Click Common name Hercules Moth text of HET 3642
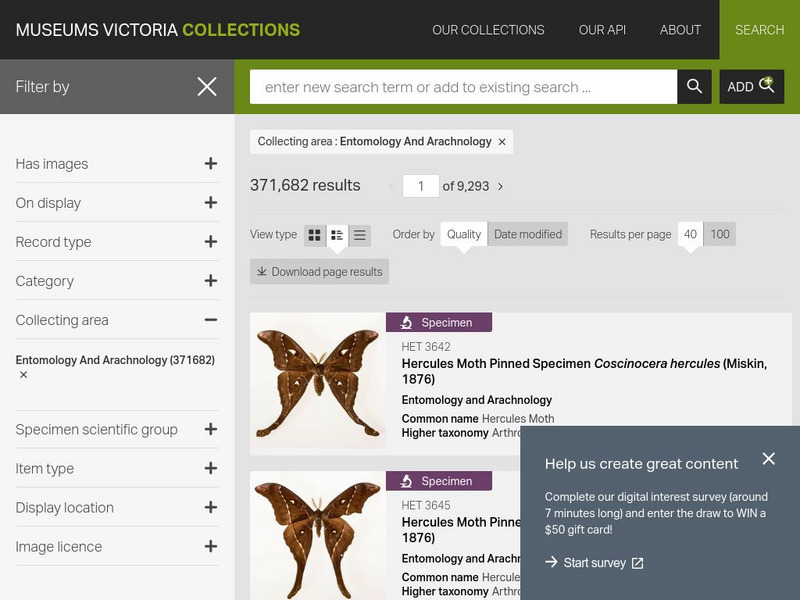Screen dimensions: 800x600 [478, 419]
